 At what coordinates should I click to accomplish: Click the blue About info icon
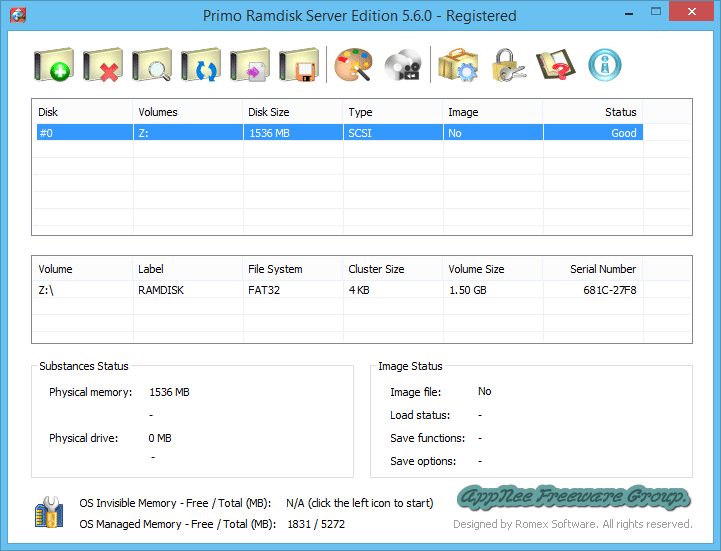605,65
